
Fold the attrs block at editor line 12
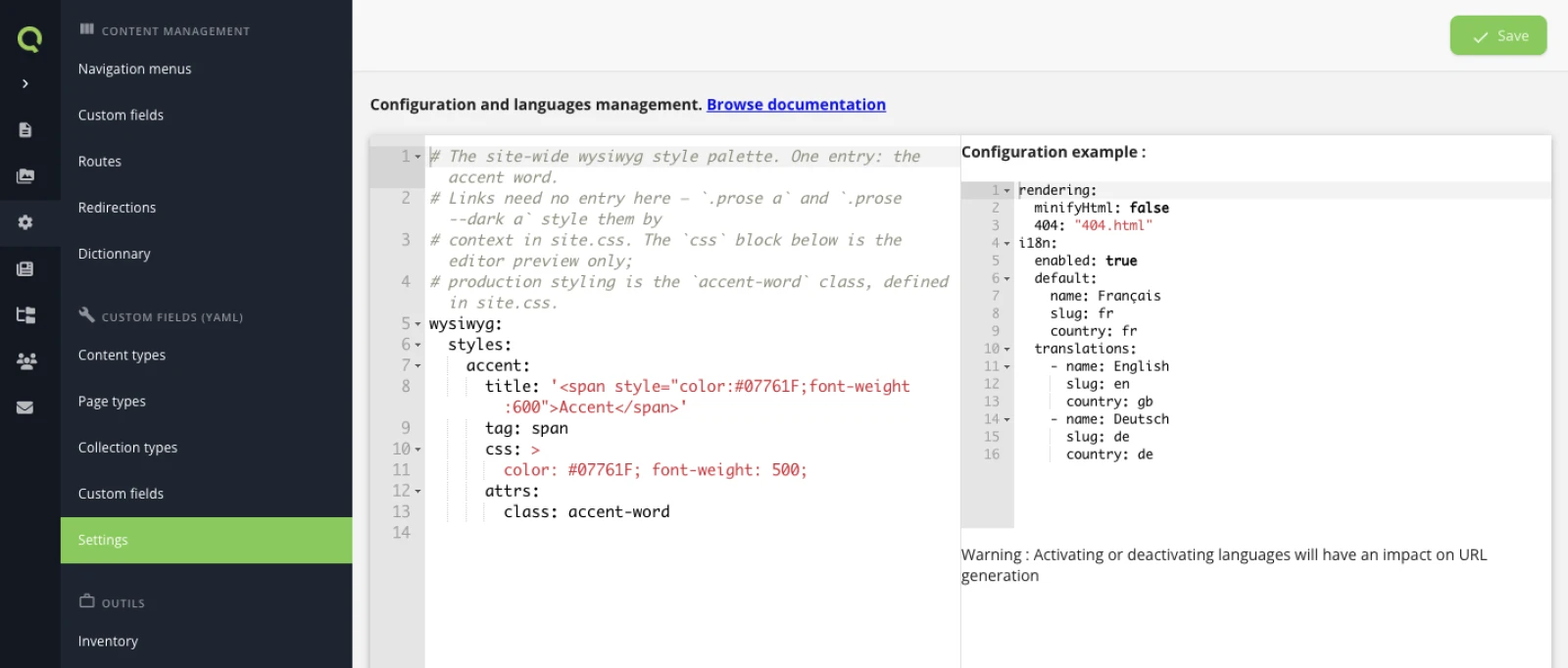click(418, 492)
